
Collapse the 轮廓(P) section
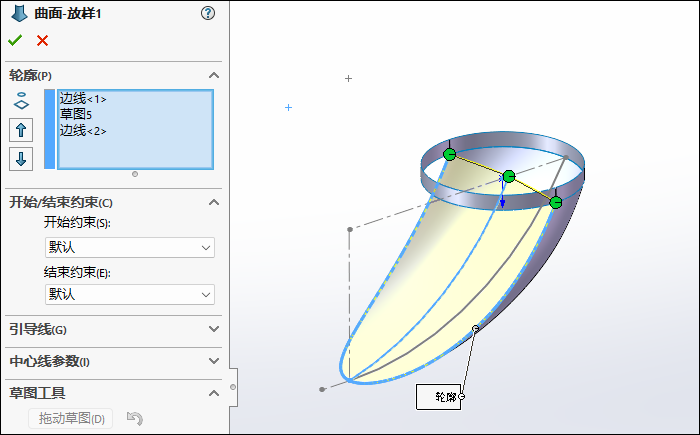point(214,75)
